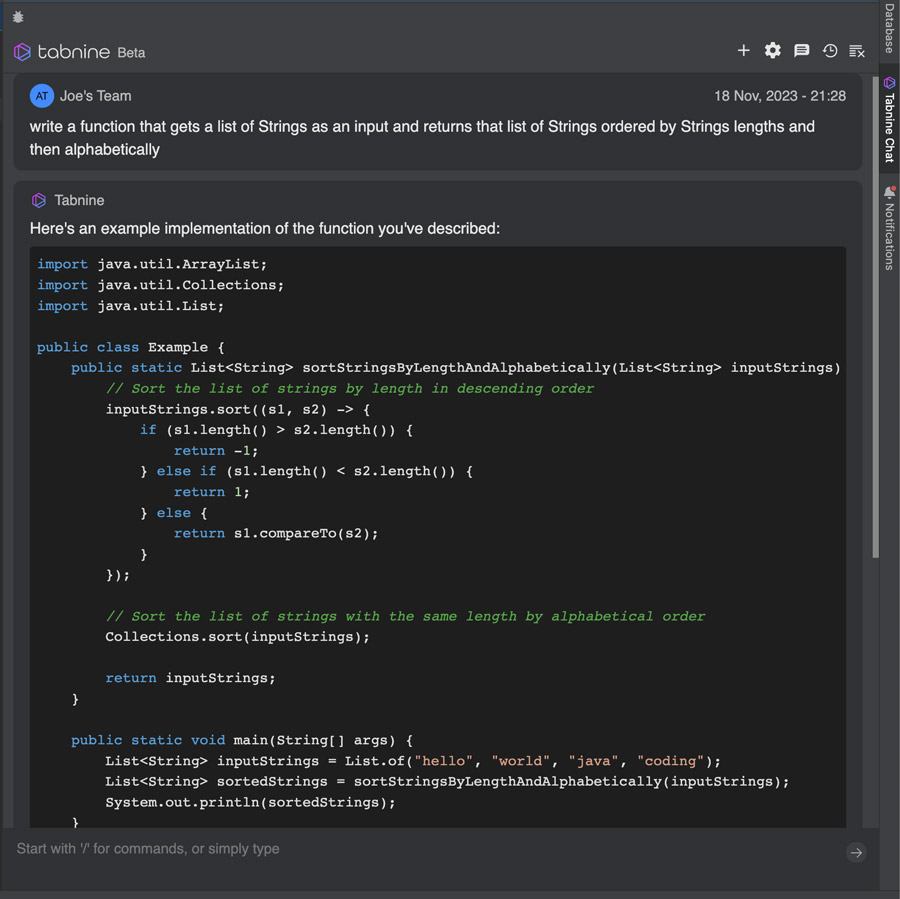Open Tabnine settings gear
This screenshot has height=899, width=900.
(x=772, y=50)
